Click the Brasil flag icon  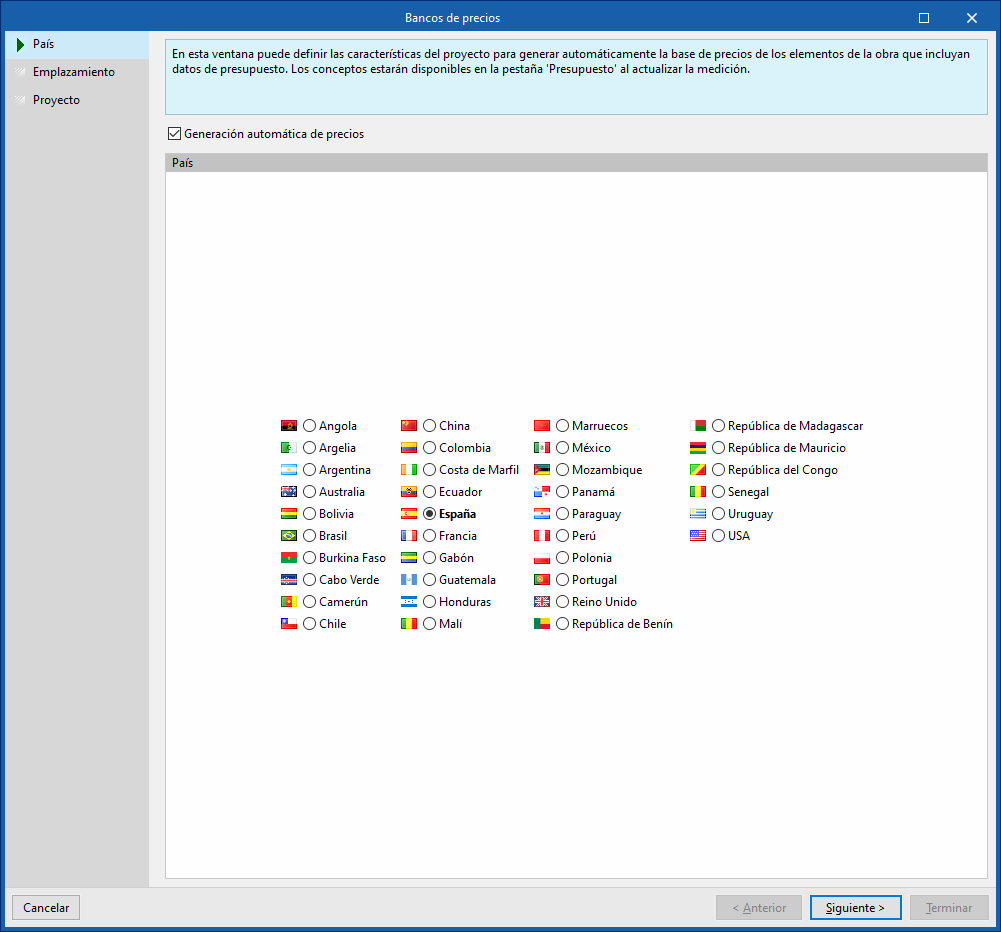289,536
